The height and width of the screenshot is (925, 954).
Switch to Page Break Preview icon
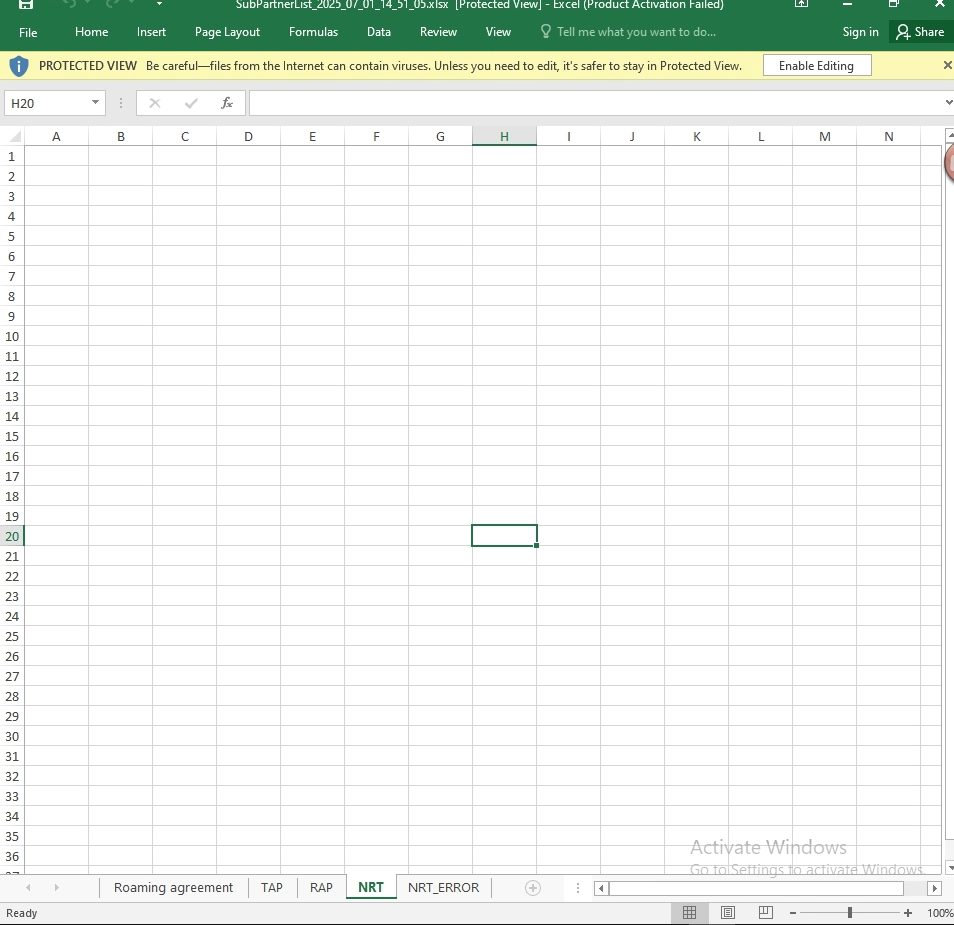(x=766, y=913)
